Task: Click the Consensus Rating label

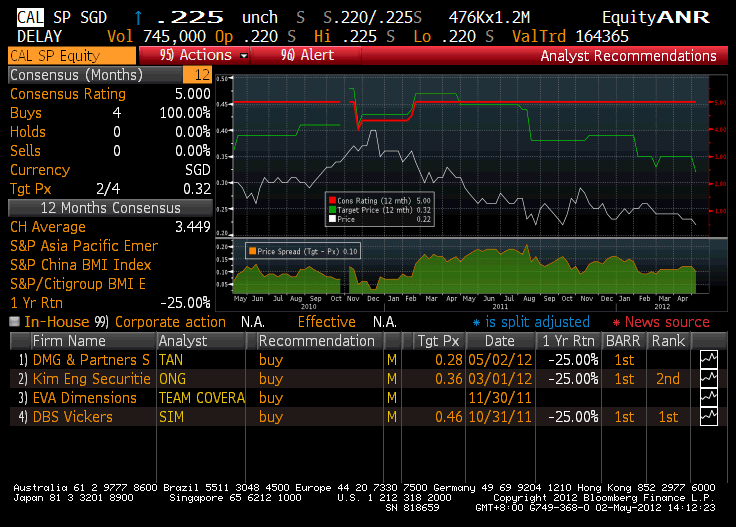Action: [x=68, y=94]
